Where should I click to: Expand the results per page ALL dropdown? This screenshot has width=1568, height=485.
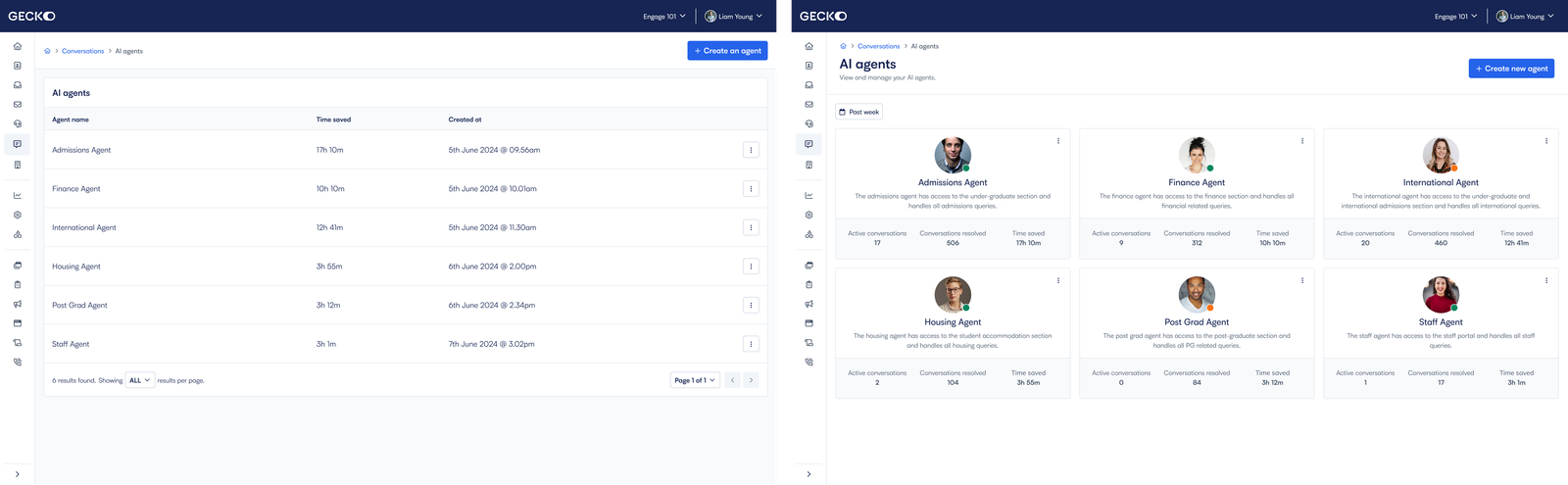(140, 380)
